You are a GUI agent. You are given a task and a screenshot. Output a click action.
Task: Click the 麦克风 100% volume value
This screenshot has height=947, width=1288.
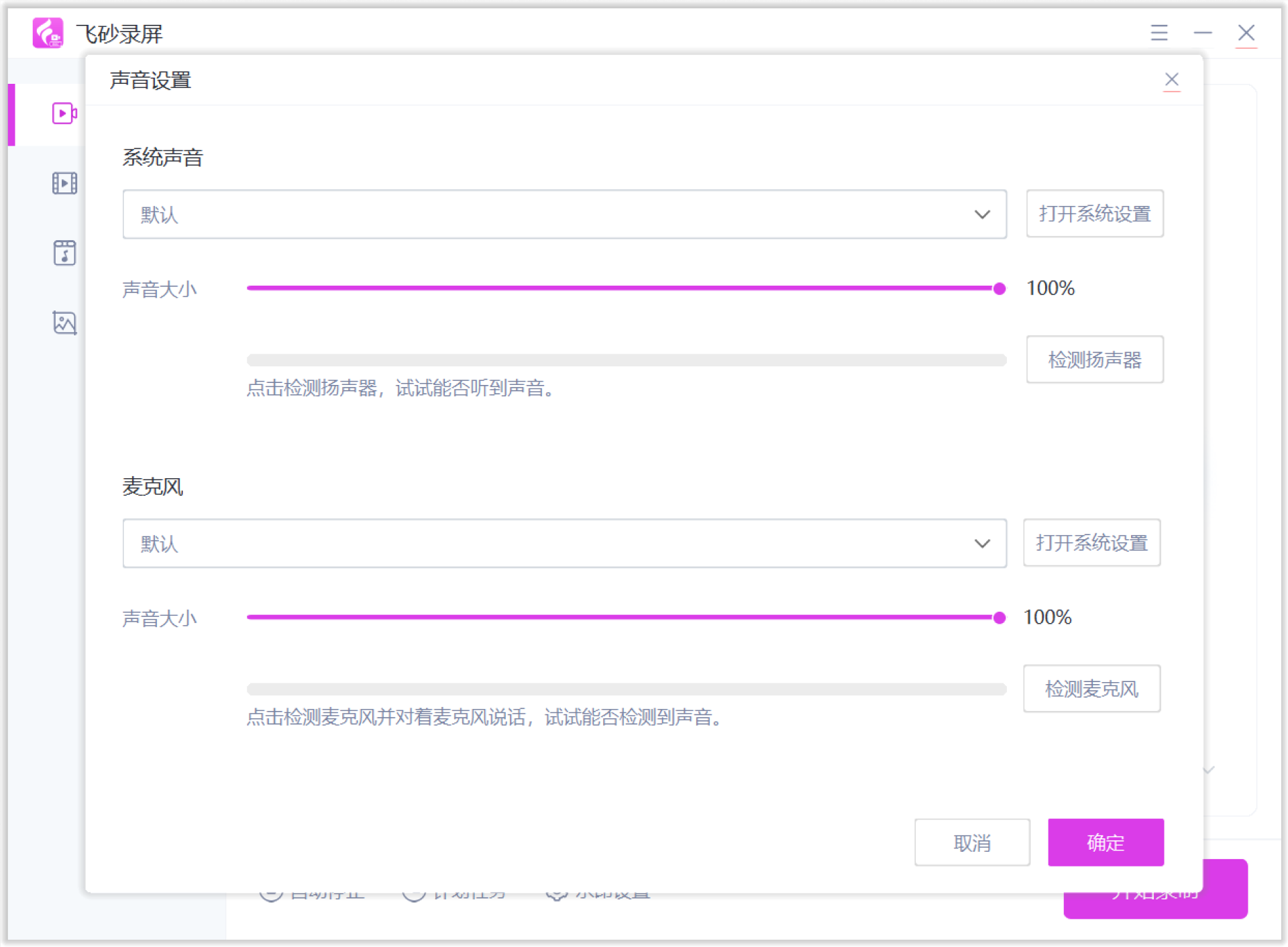click(x=1047, y=618)
